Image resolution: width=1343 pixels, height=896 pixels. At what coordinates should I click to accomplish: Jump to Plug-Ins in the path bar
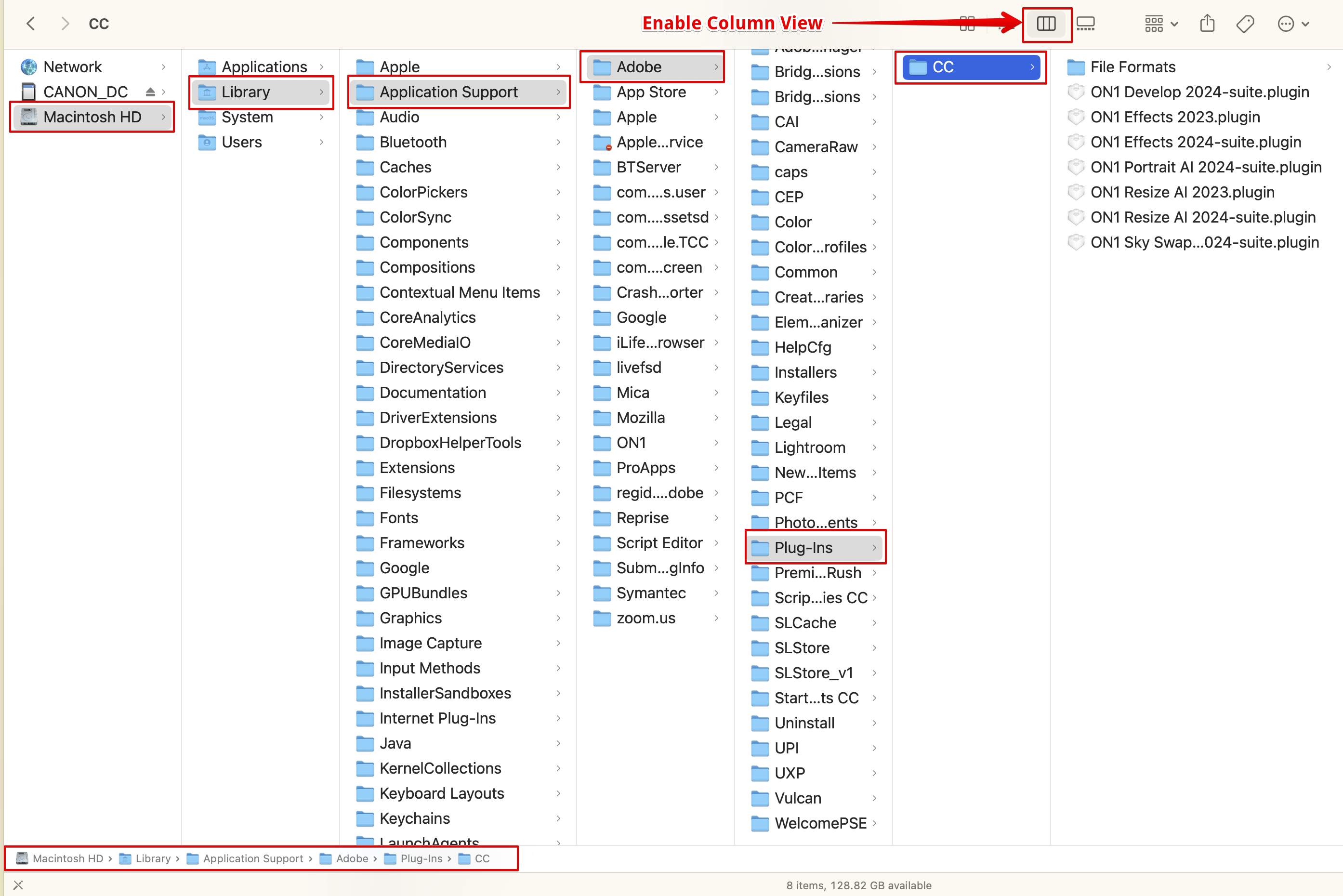point(414,858)
